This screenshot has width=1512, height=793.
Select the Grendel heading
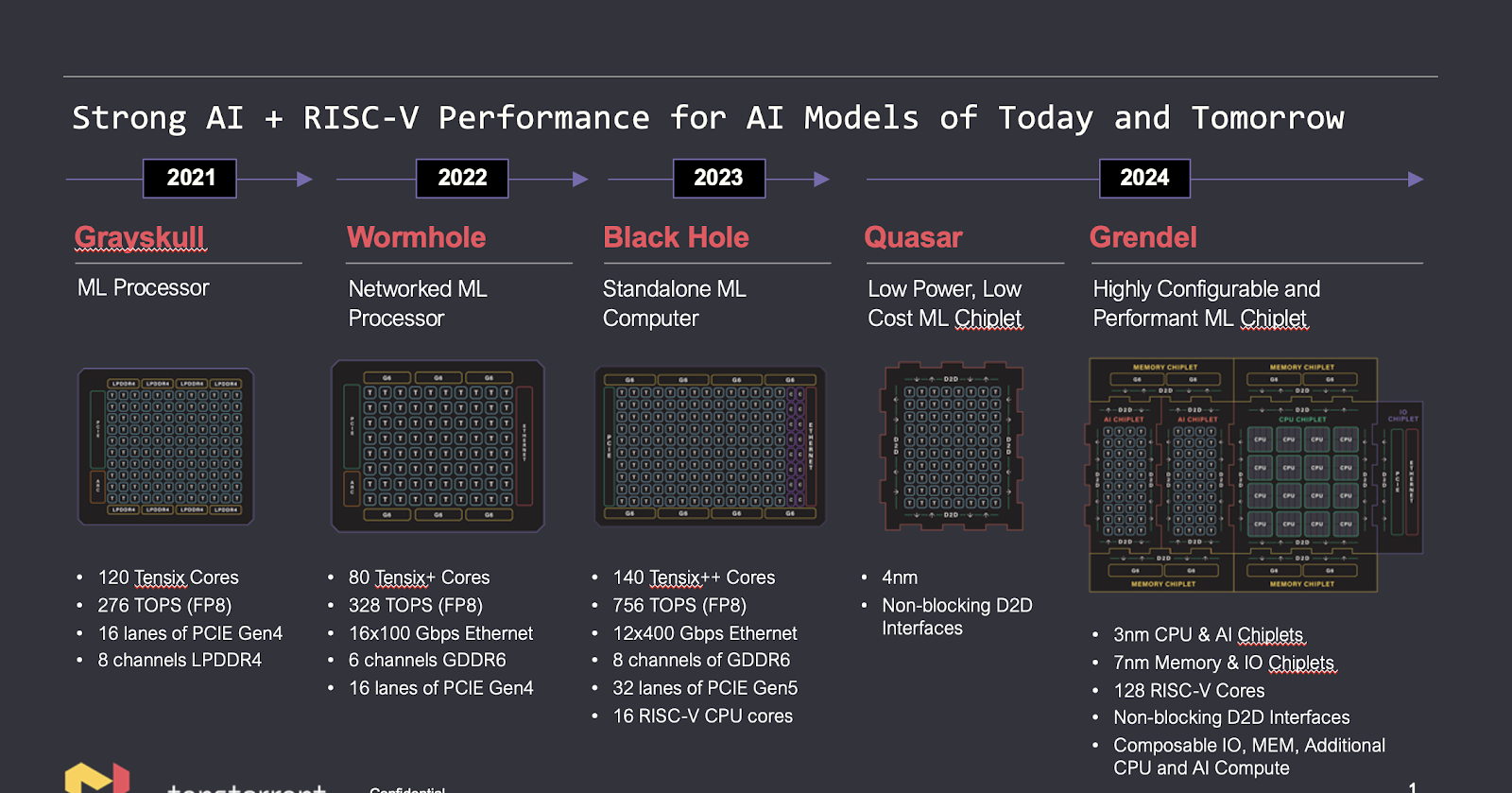(x=1143, y=238)
